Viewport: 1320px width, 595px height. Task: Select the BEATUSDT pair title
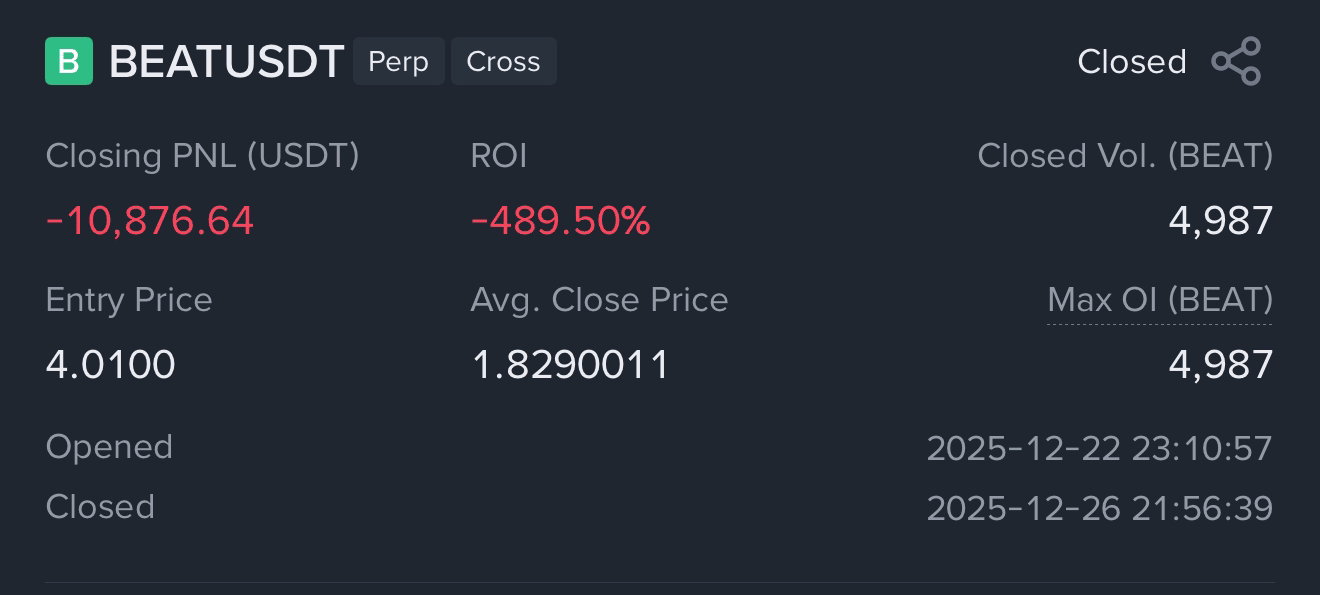point(226,62)
